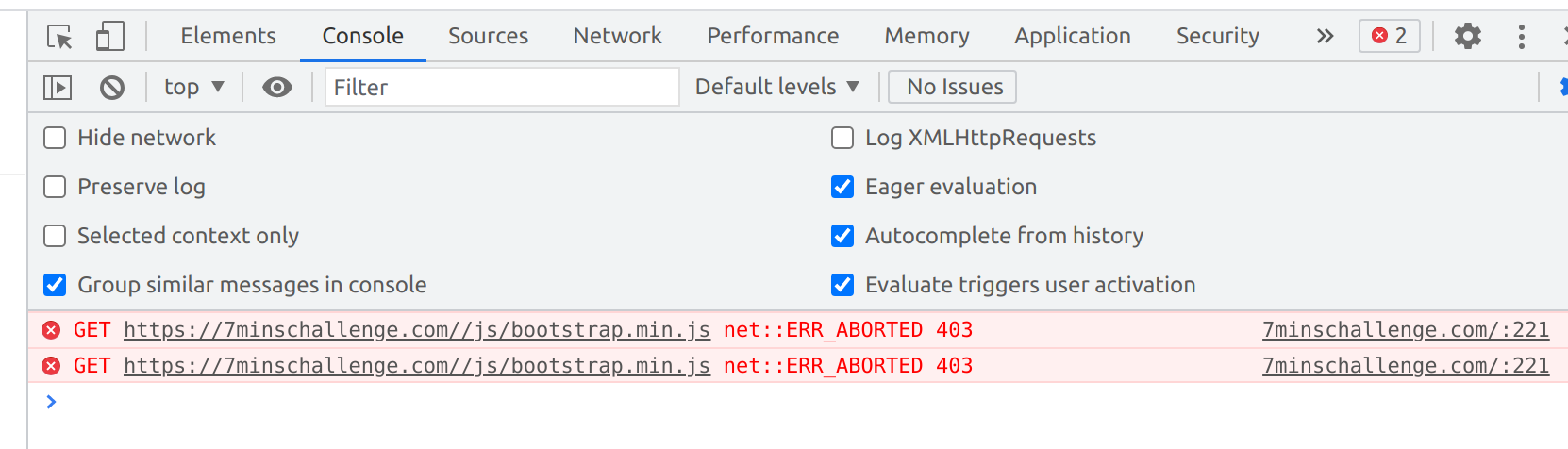1568x449 pixels.
Task: Click the red error count badge
Action: [1389, 36]
